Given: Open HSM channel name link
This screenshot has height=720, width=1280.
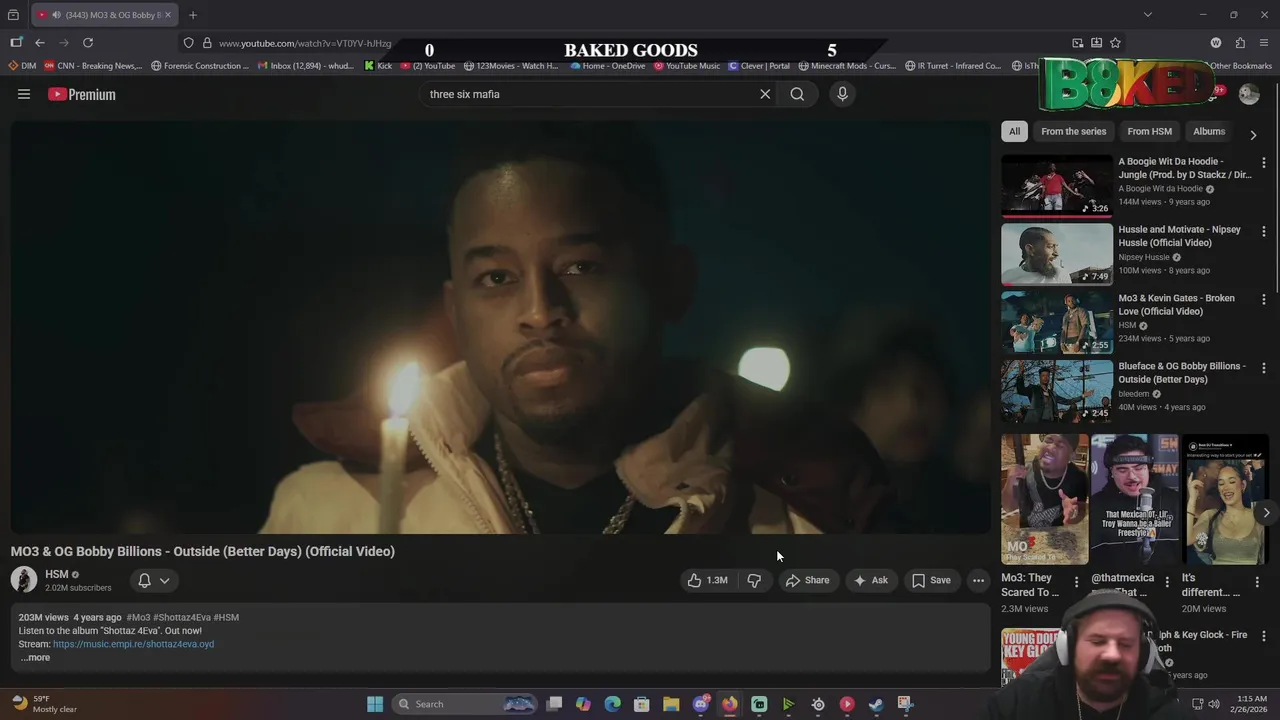Looking at the screenshot, I should coord(57,574).
